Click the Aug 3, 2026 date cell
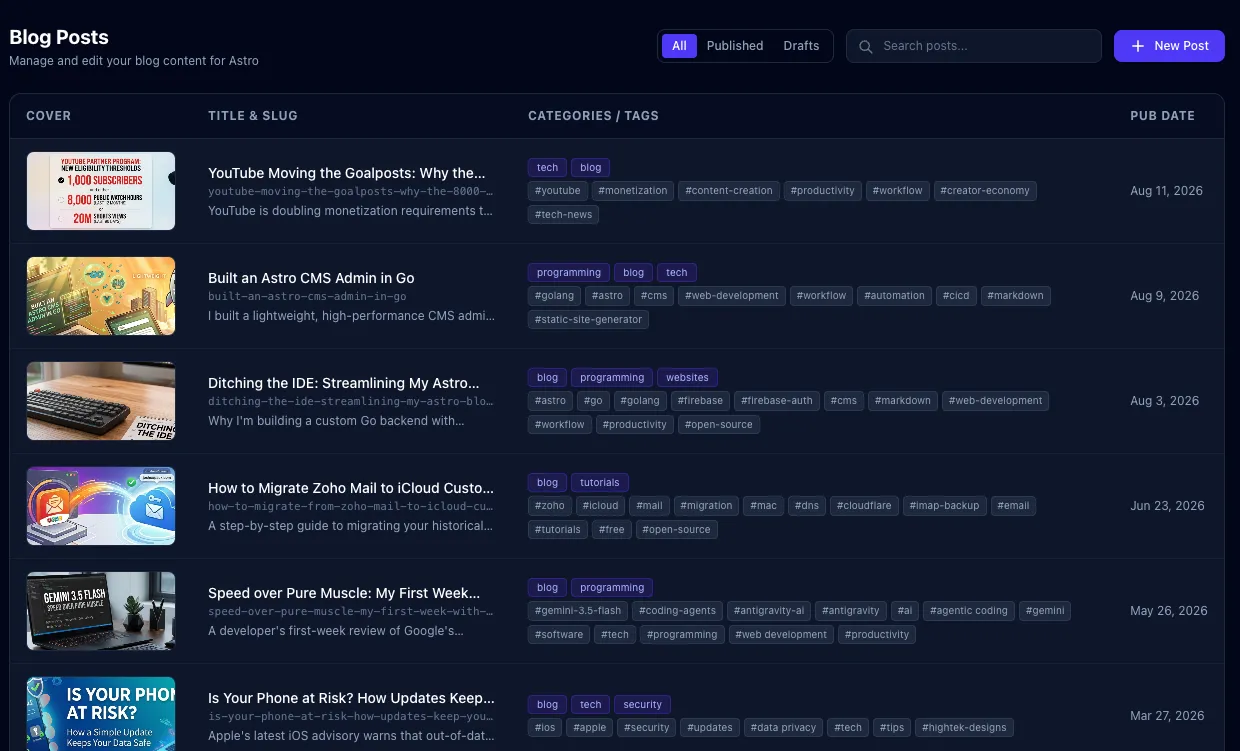Image resolution: width=1240 pixels, height=751 pixels. pyautogui.click(x=1164, y=401)
